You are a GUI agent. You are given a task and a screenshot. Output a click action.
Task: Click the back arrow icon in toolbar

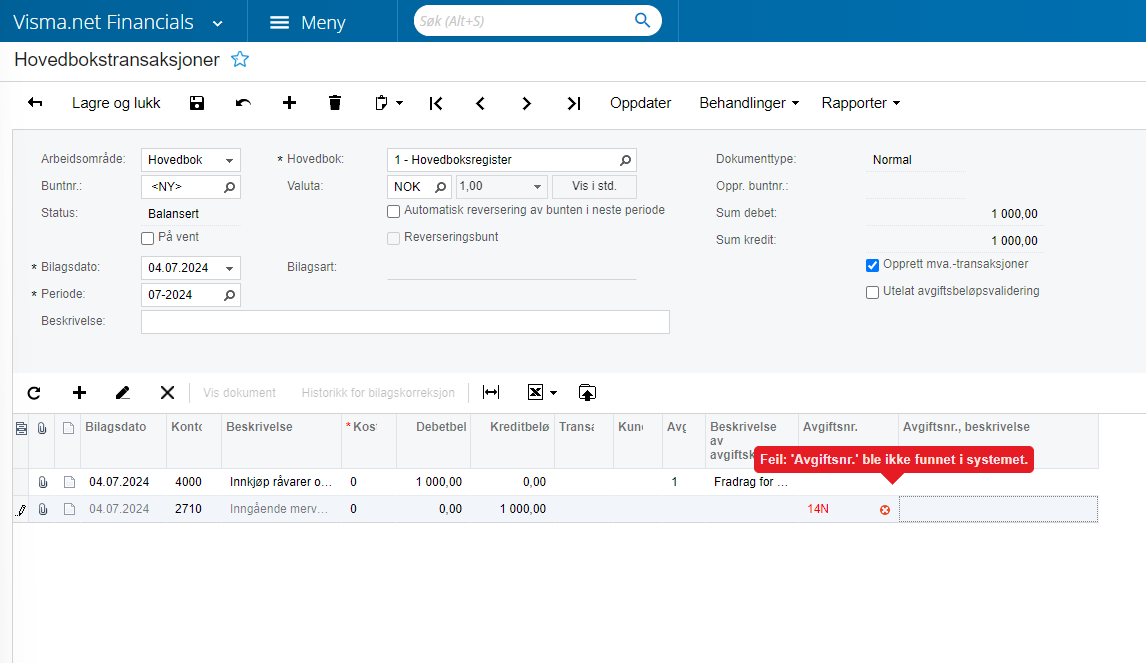35,103
